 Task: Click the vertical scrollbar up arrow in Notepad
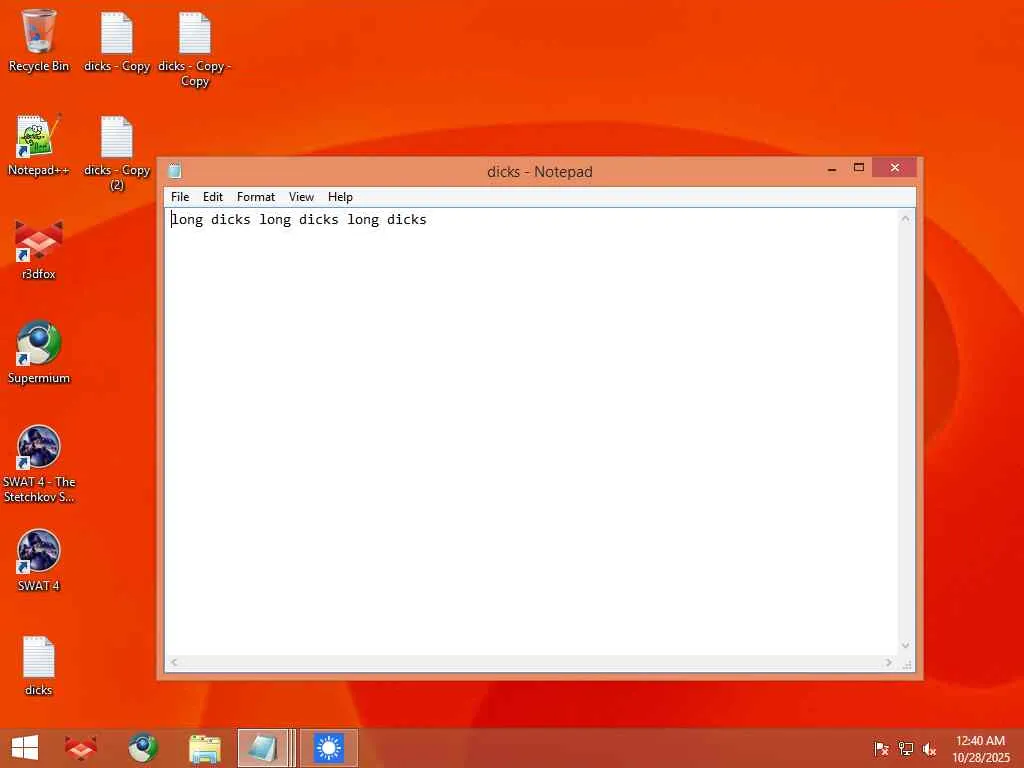pyautogui.click(x=905, y=218)
